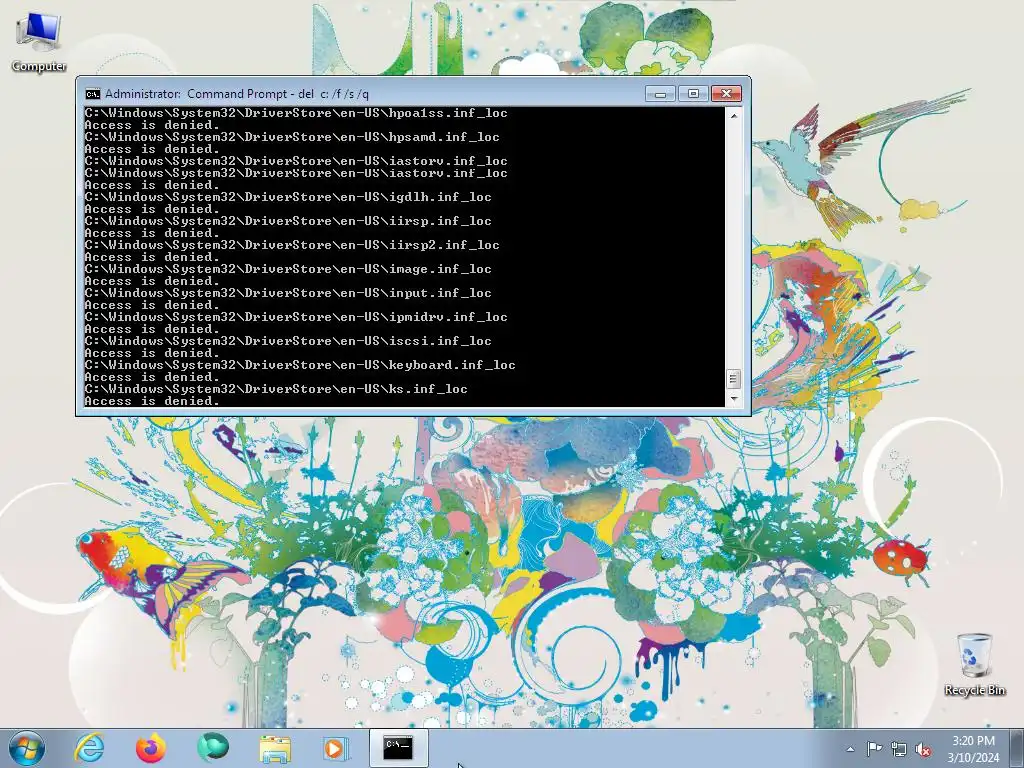Click the input.inf_loc path line

point(288,293)
